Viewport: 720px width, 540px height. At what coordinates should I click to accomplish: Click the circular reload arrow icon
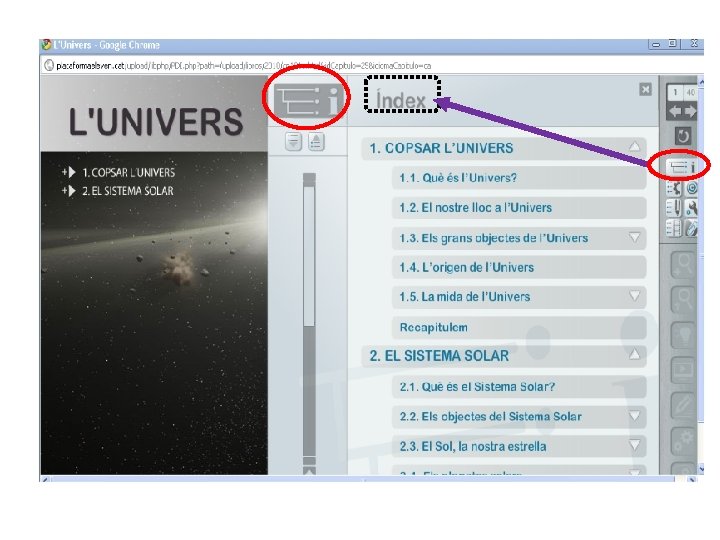click(x=682, y=136)
